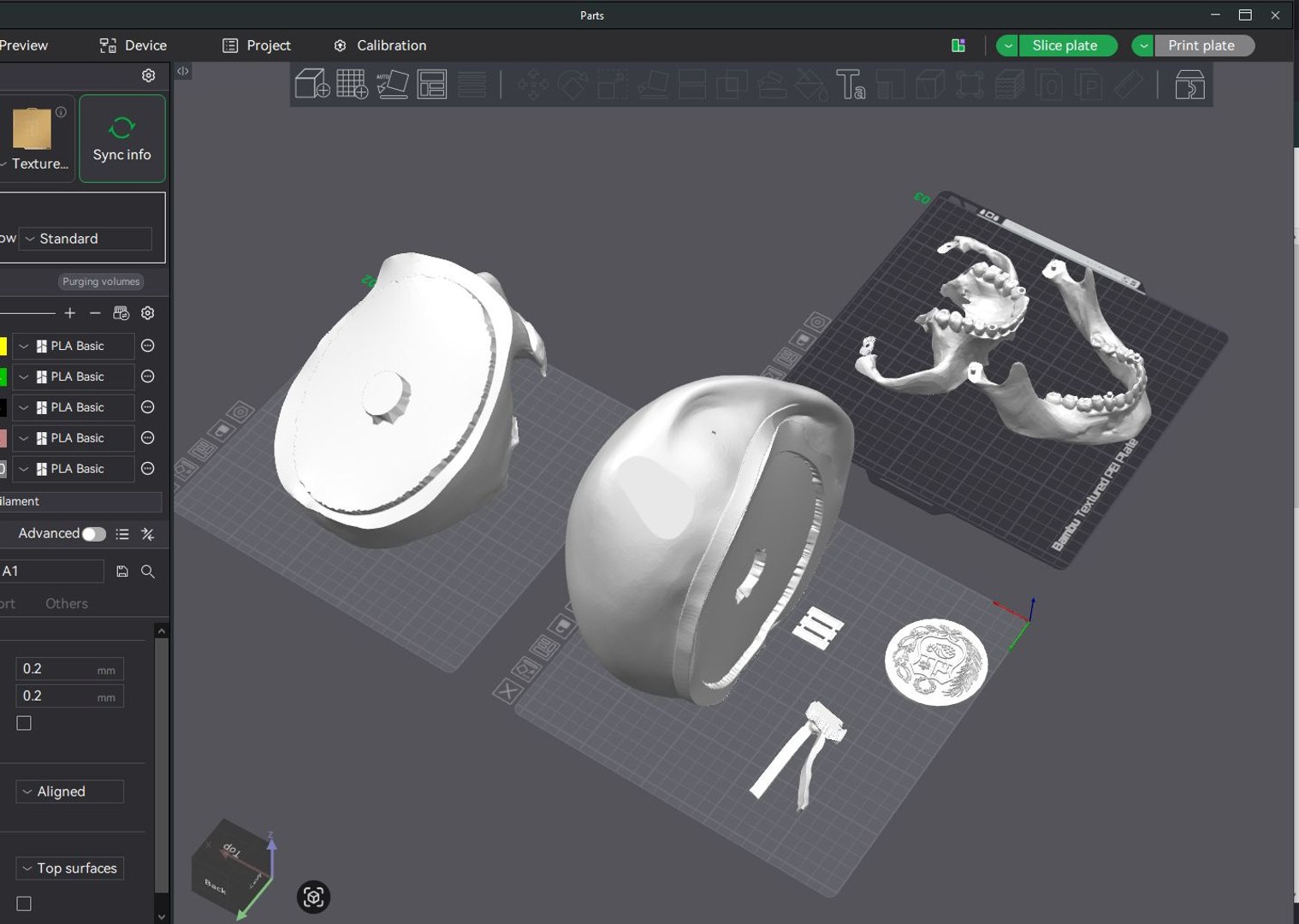This screenshot has height=924, width=1299.
Task: Open the Top surfaces dropdown
Action: click(x=69, y=868)
